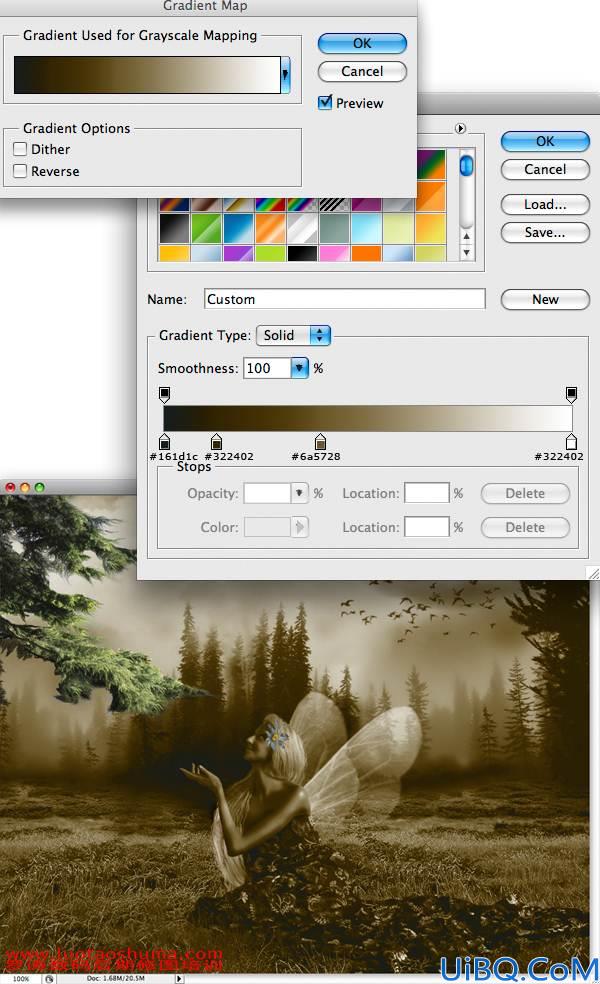Click the Load... button

tap(545, 204)
